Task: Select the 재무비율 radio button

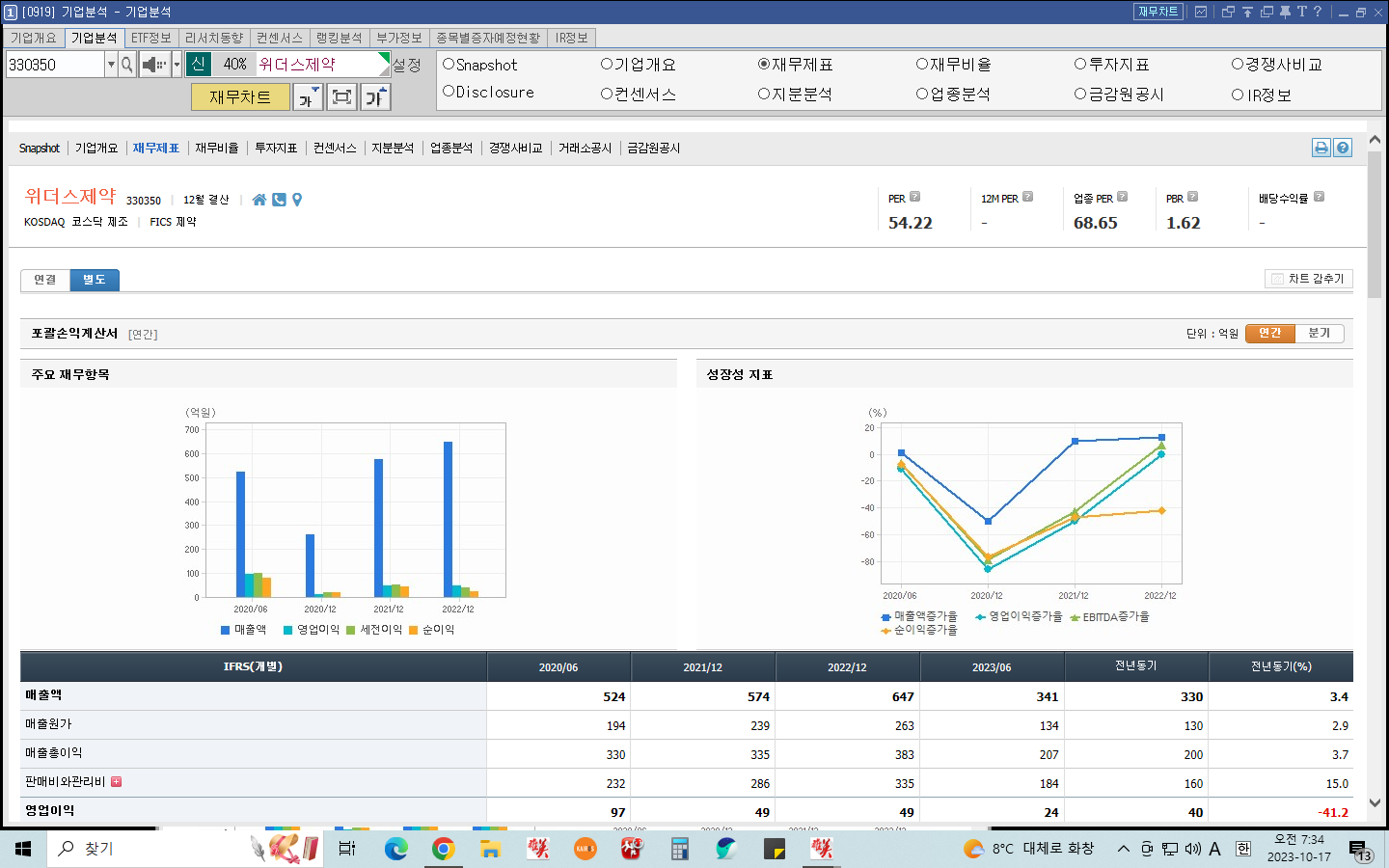Action: pos(922,65)
